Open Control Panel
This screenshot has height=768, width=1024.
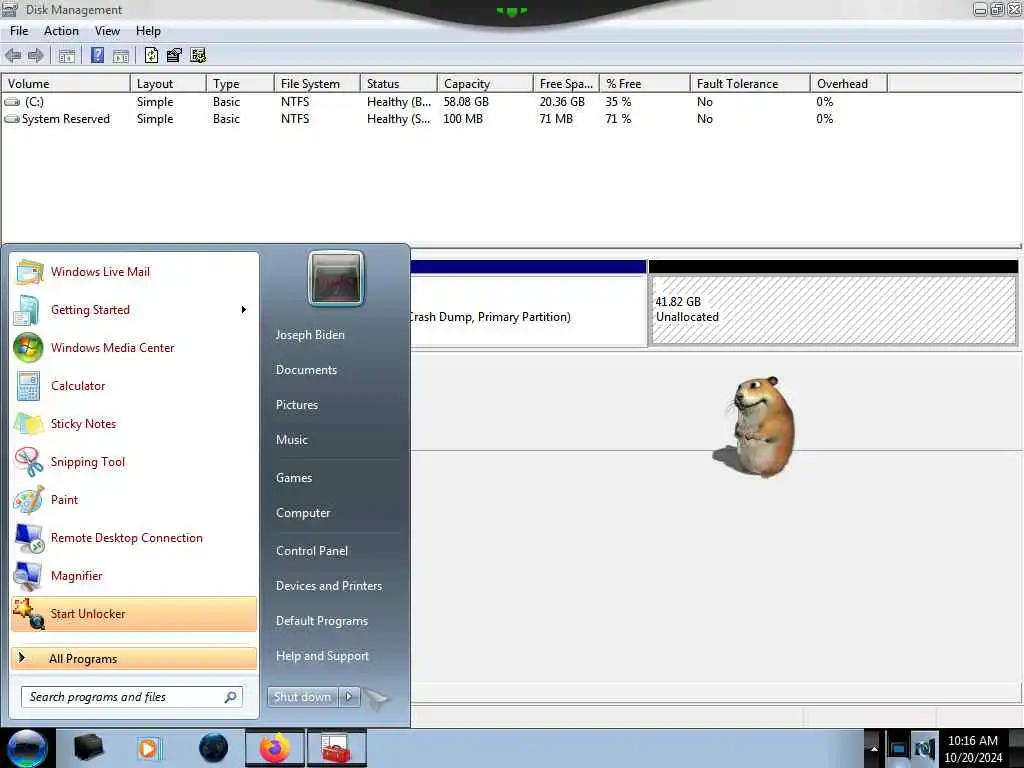tap(312, 551)
